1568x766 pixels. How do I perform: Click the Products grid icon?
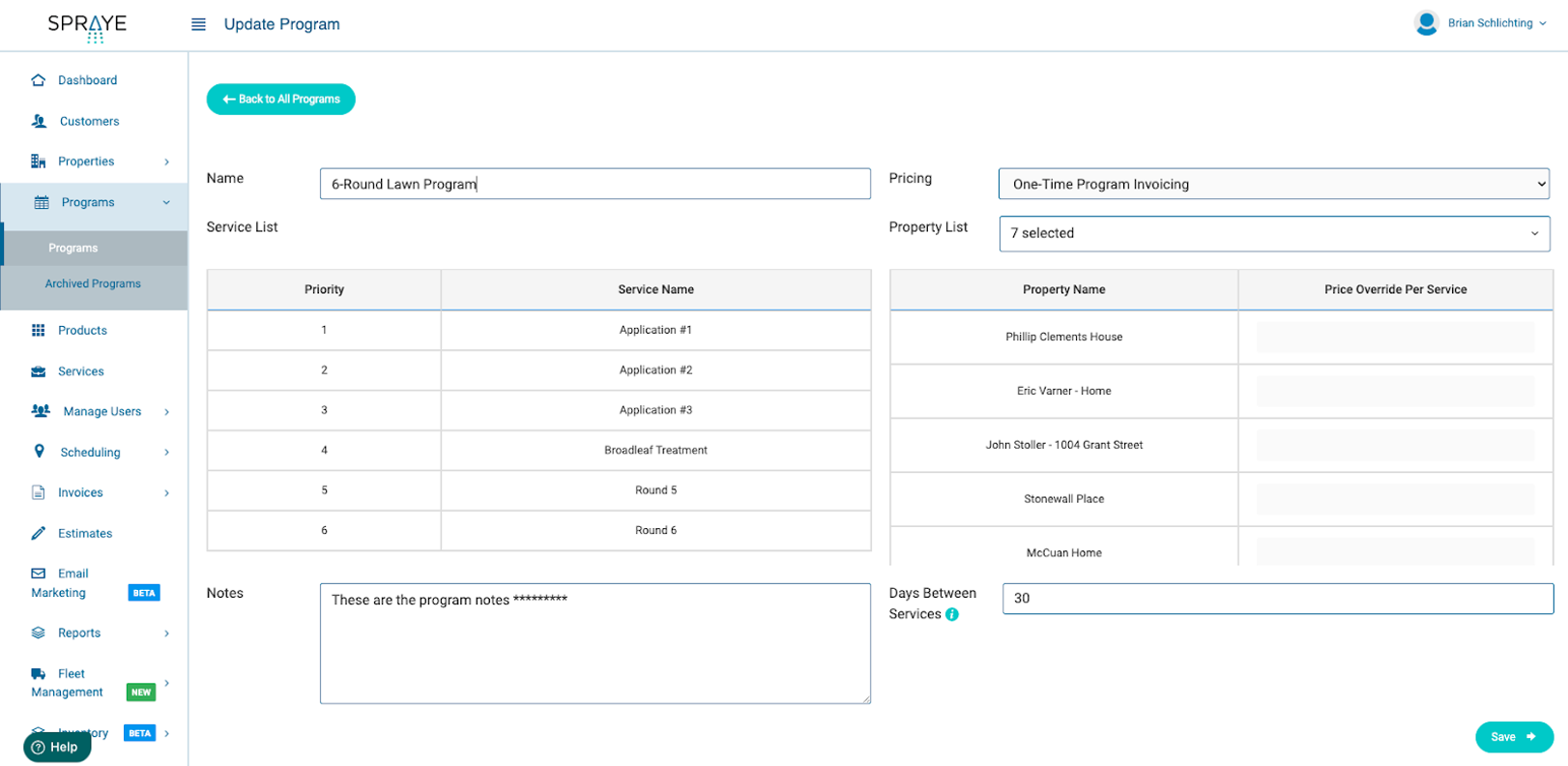[39, 330]
